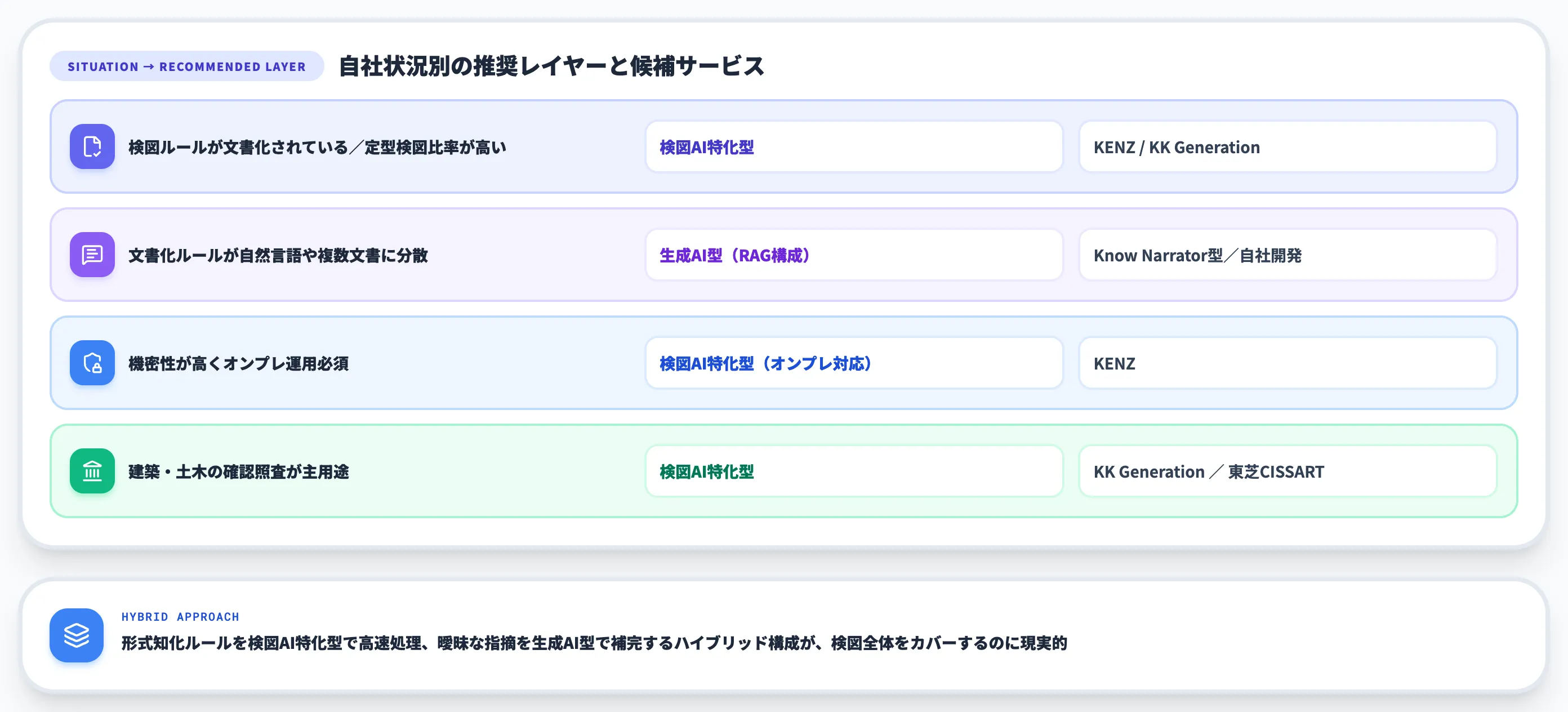Click the SITUATION → RECOMMENDED LAYER badge

click(x=186, y=66)
